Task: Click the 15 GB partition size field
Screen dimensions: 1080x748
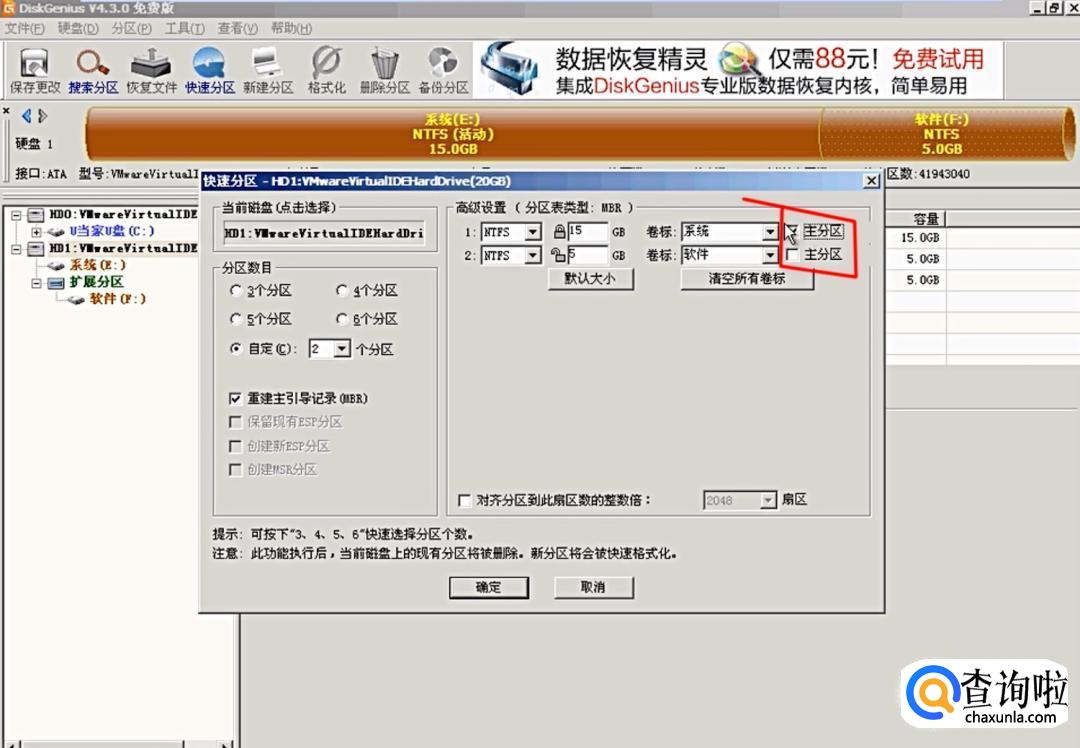Action: tap(588, 232)
